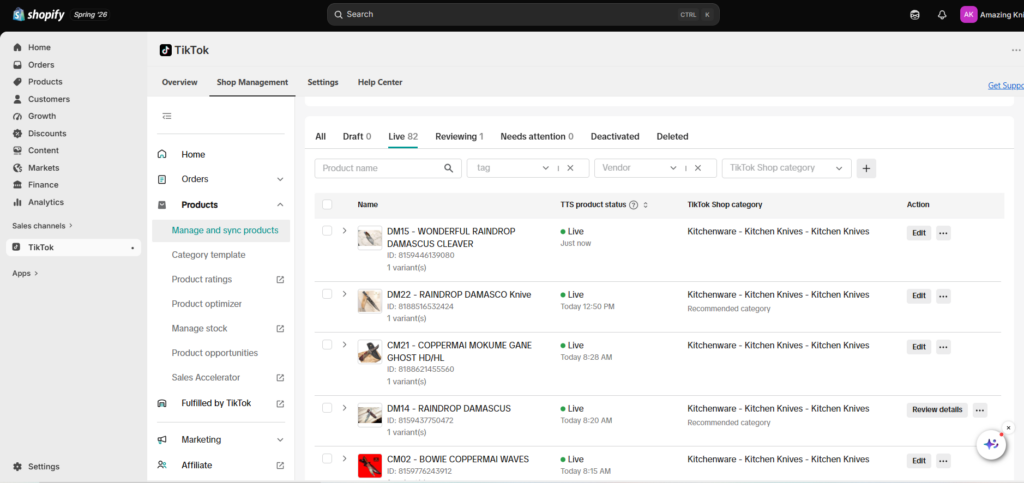This screenshot has height=483, width=1024.
Task: Open the Help Center tab
Action: (x=380, y=82)
